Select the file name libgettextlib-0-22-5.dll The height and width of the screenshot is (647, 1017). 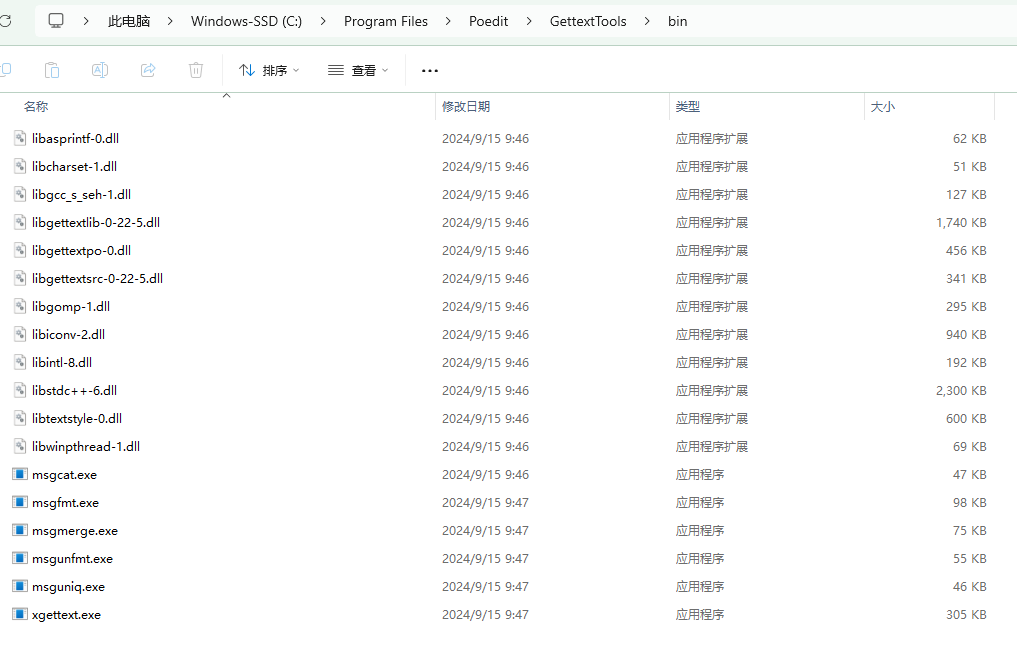96,222
